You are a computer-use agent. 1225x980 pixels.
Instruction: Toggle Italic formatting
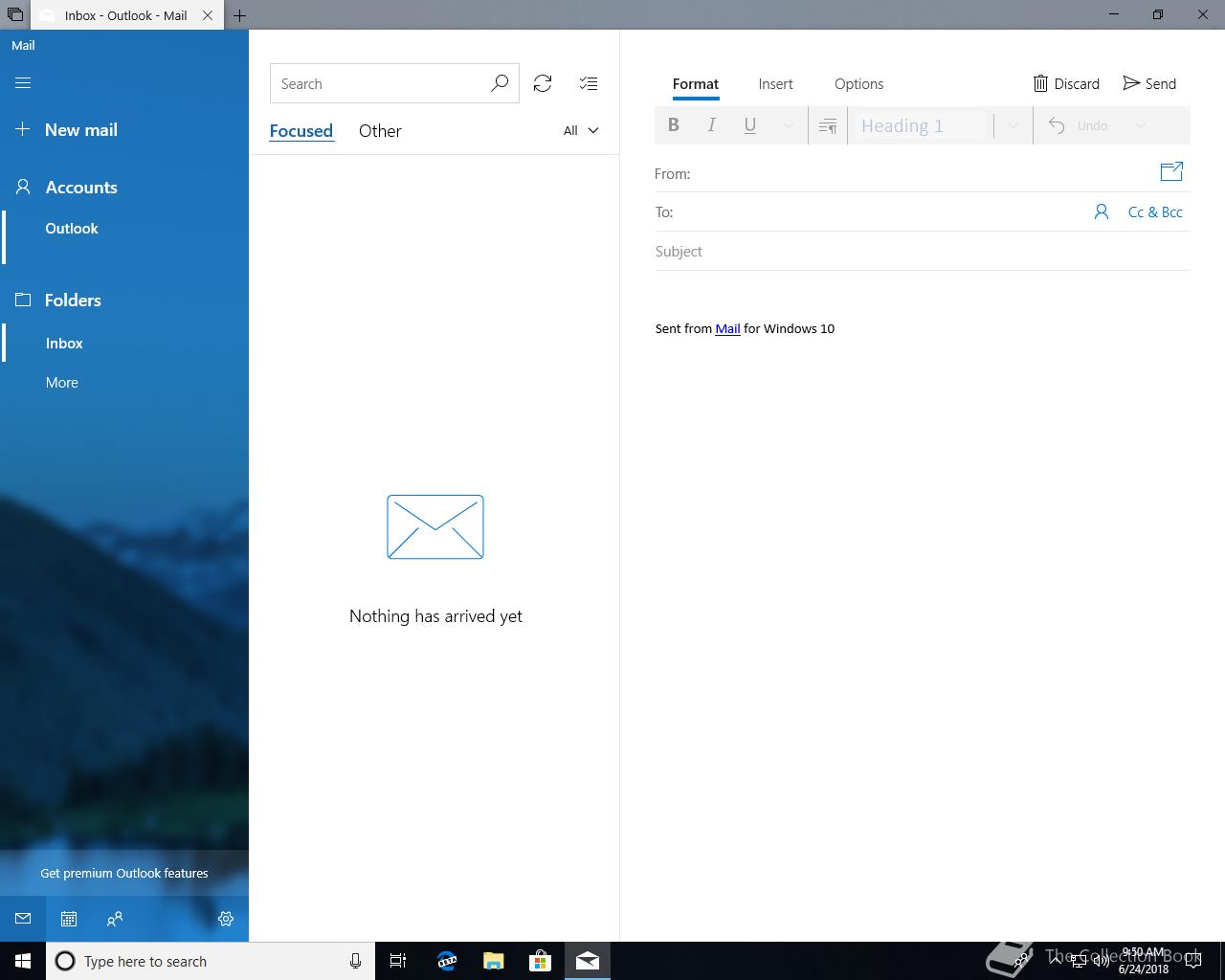point(712,125)
